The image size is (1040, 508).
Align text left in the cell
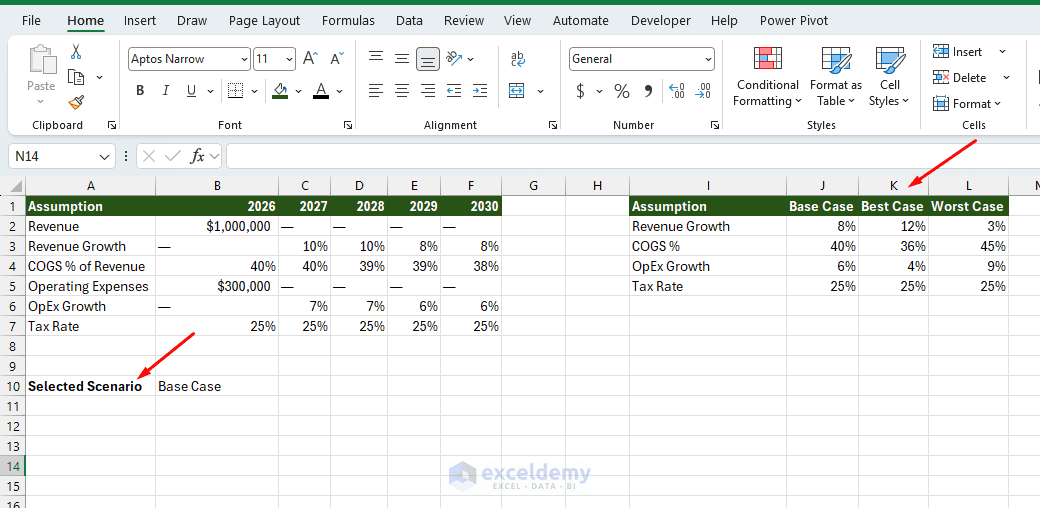click(376, 90)
